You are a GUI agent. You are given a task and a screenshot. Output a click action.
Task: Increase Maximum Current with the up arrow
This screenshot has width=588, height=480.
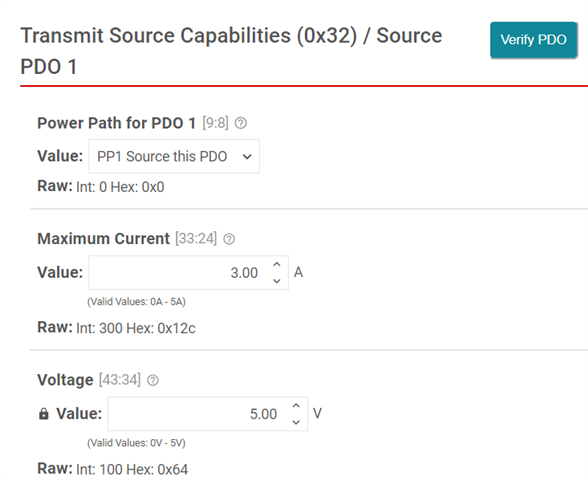277,264
